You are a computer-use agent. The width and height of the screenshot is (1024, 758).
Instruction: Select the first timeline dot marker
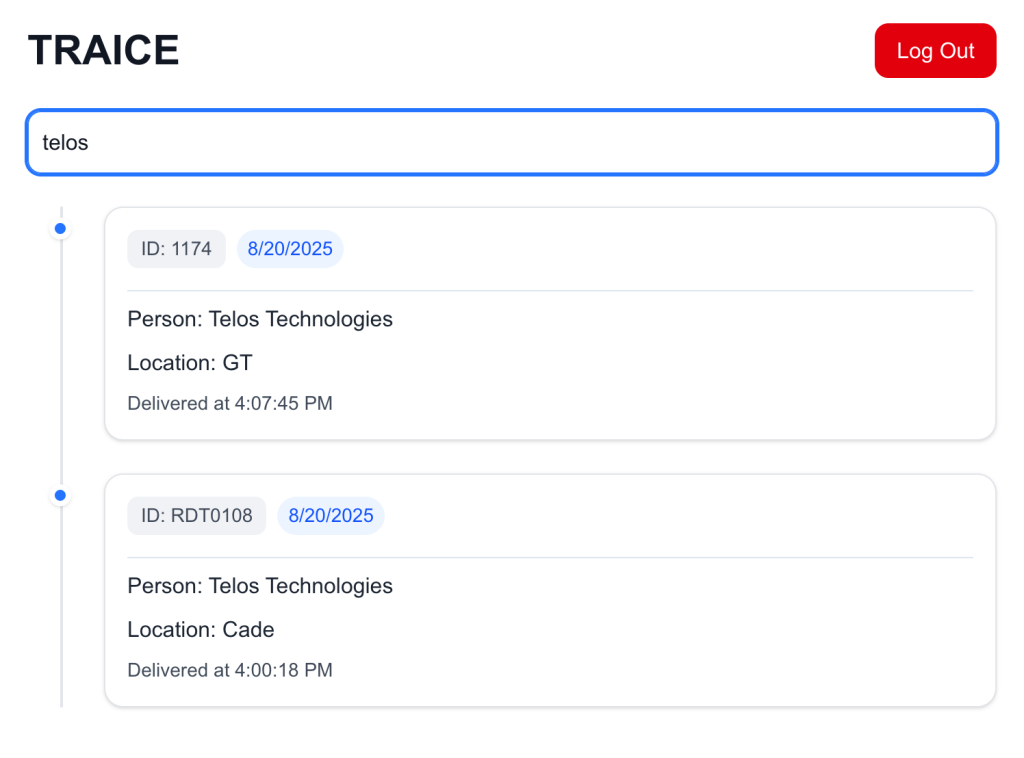tap(60, 229)
